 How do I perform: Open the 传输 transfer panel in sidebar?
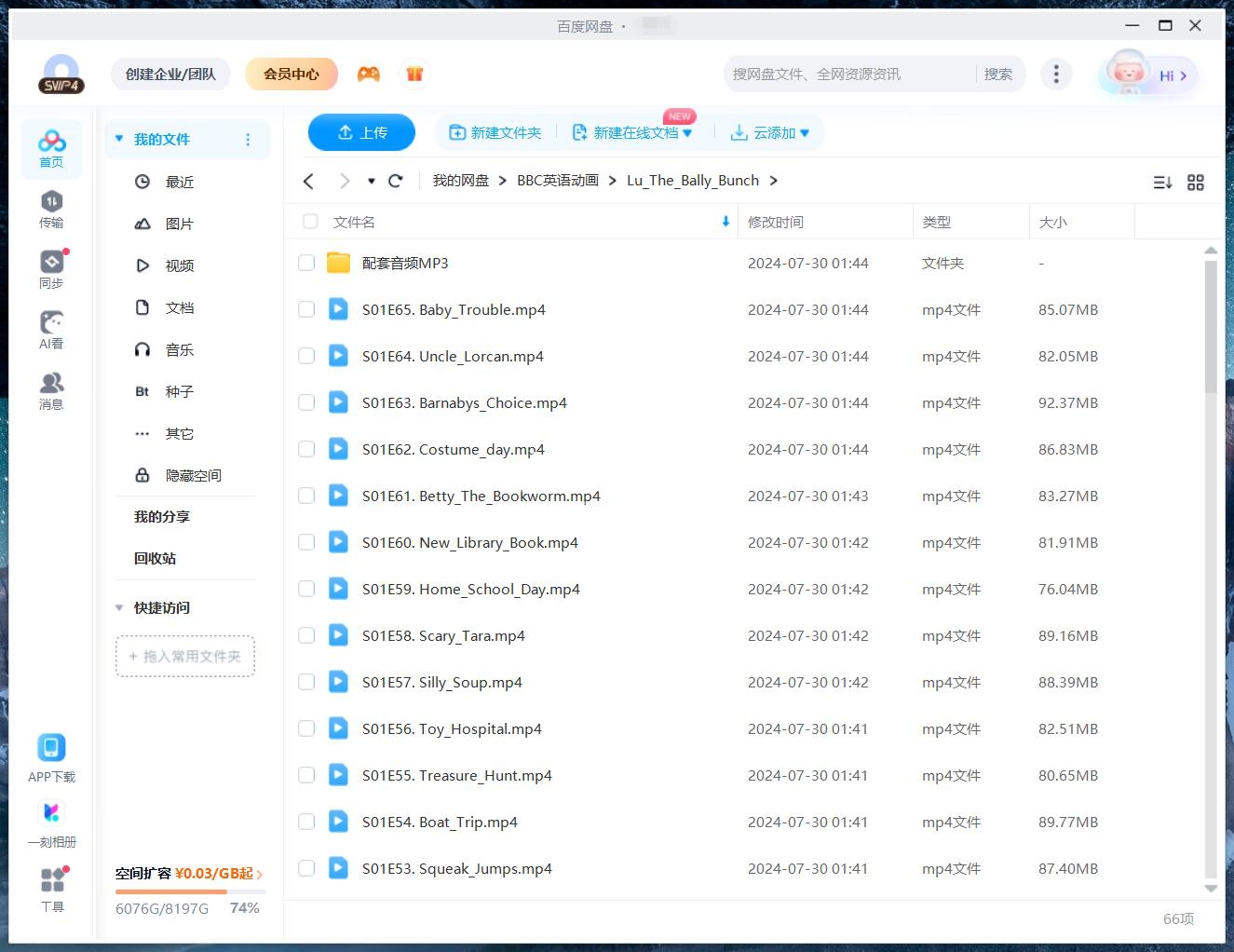pyautogui.click(x=51, y=209)
